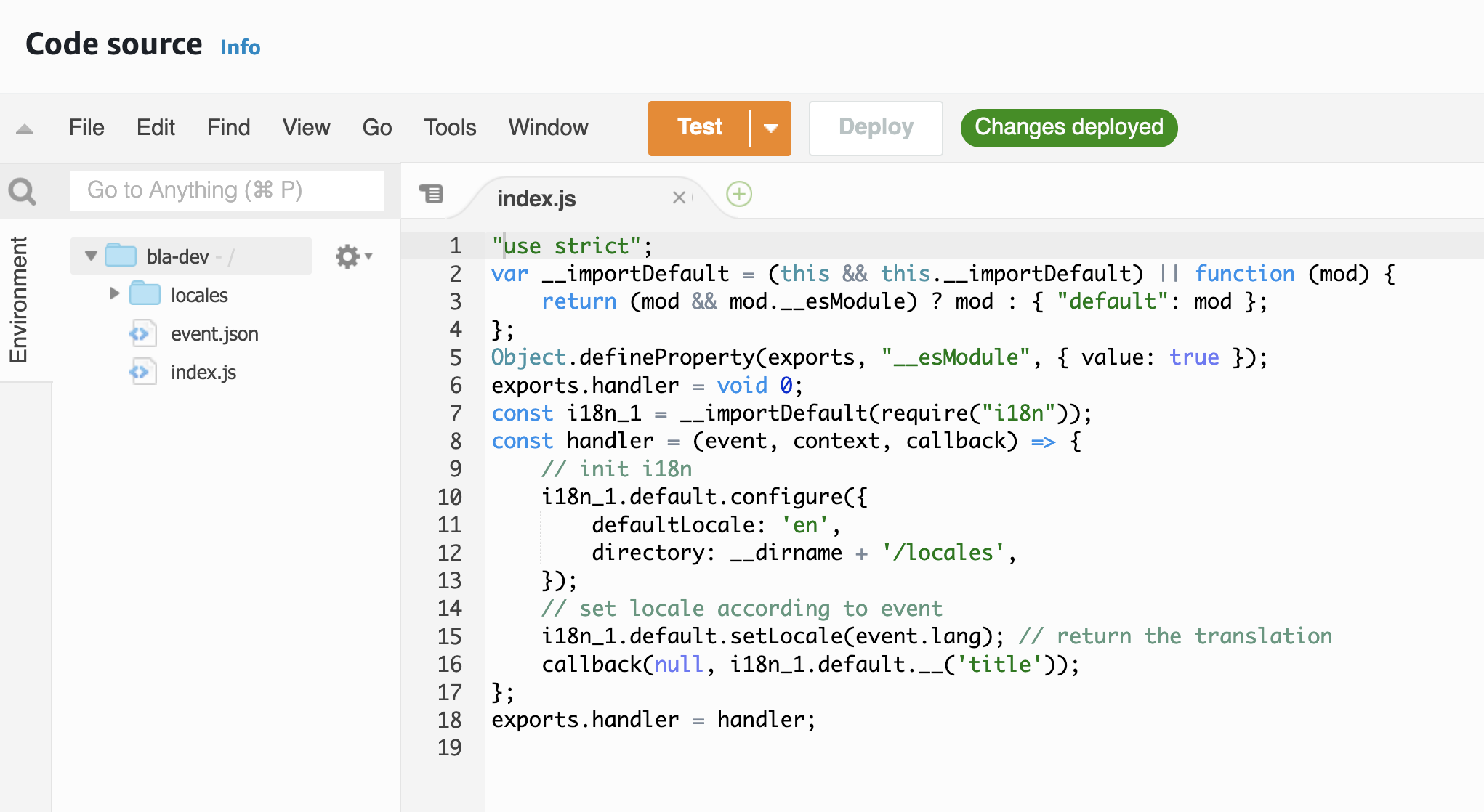Image resolution: width=1484 pixels, height=812 pixels.
Task: Open the tab list icon
Action: coord(431,194)
